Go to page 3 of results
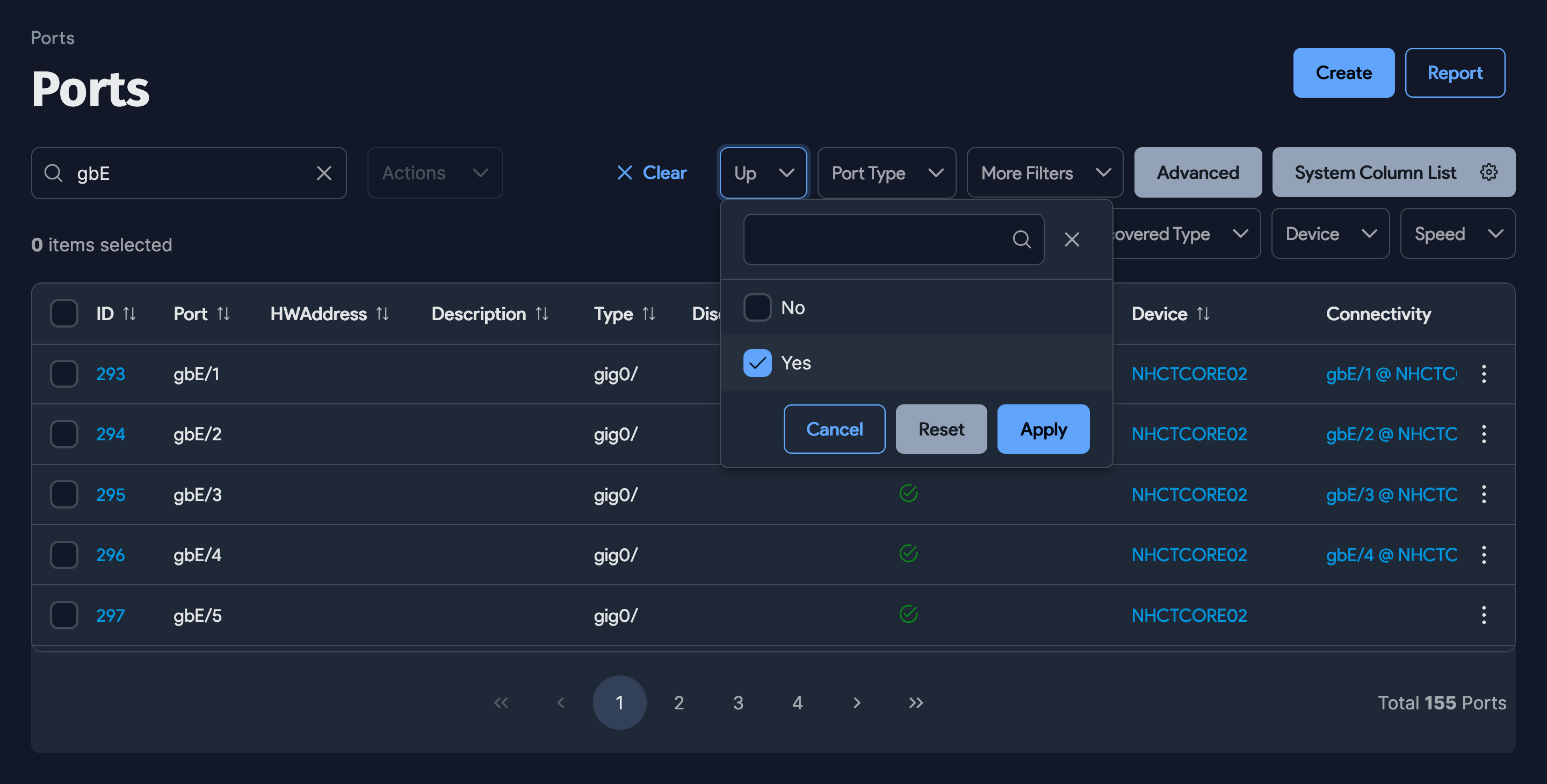 coord(738,702)
